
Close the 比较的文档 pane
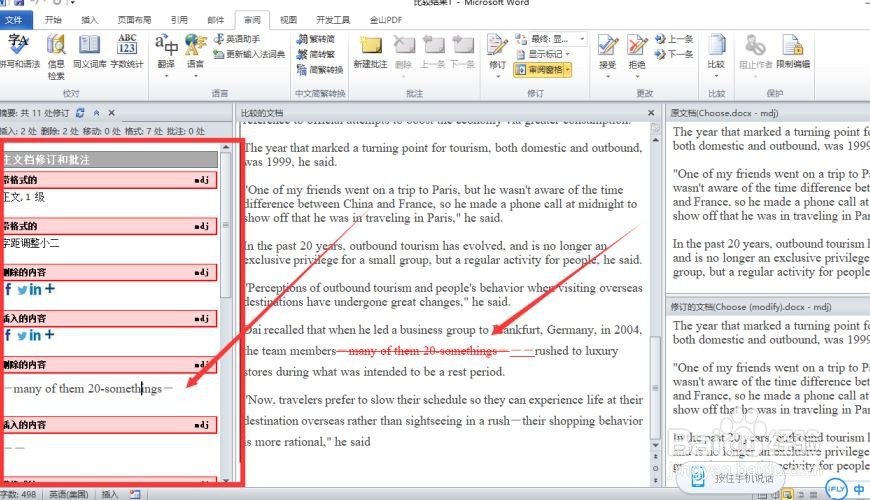(651, 113)
